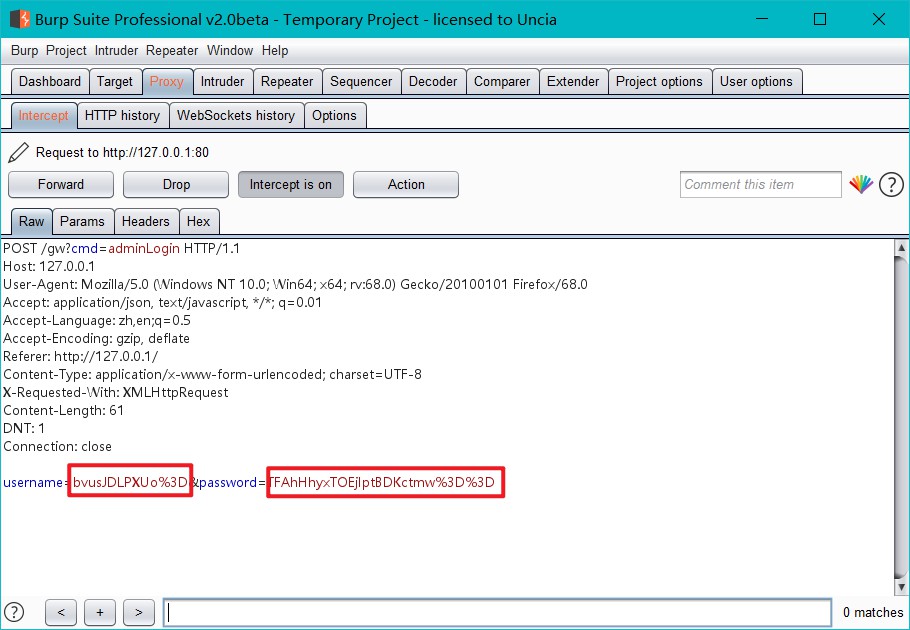This screenshot has width=910, height=630.
Task: Click the scrollbar up arrow in request pane
Action: (901, 248)
